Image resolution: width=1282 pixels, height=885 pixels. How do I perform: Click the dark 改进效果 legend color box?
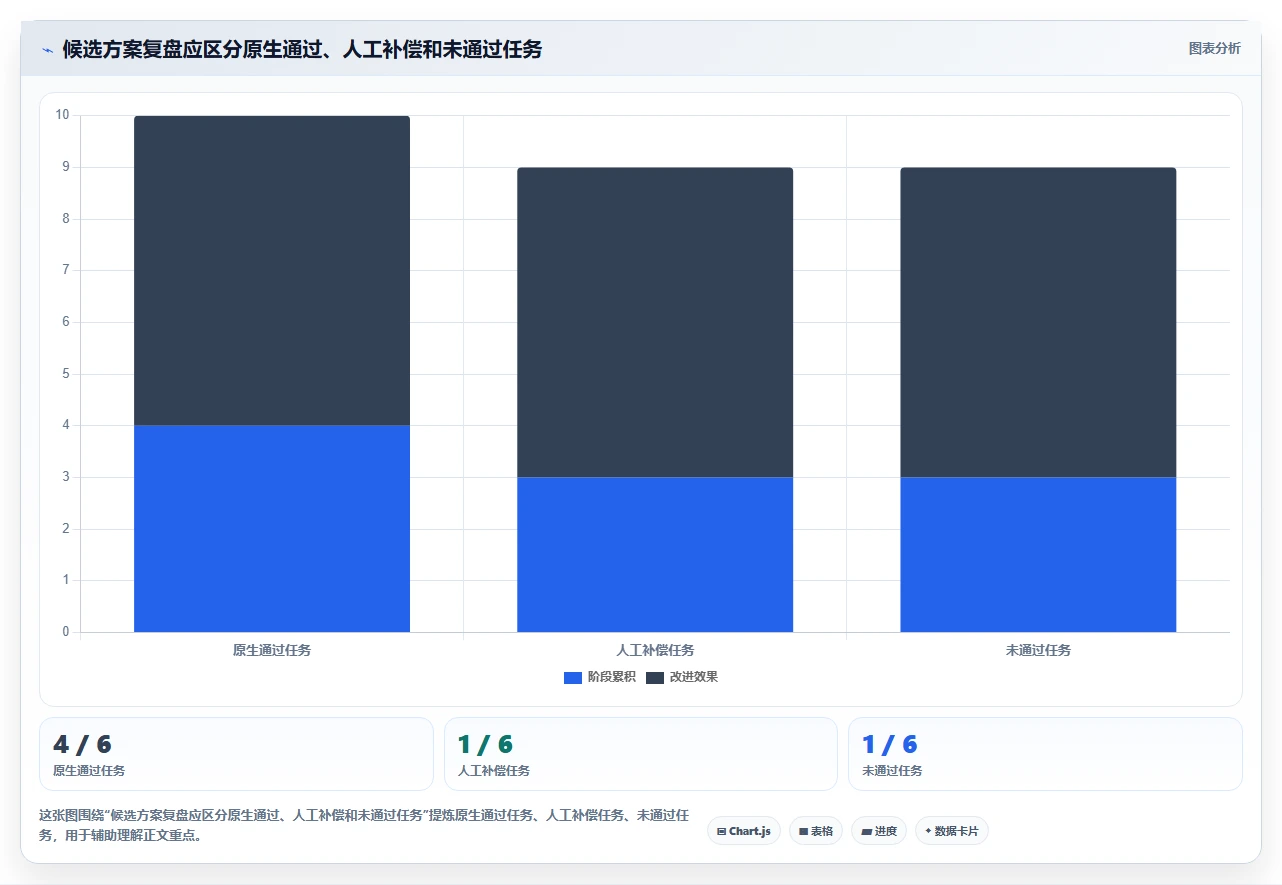655,678
